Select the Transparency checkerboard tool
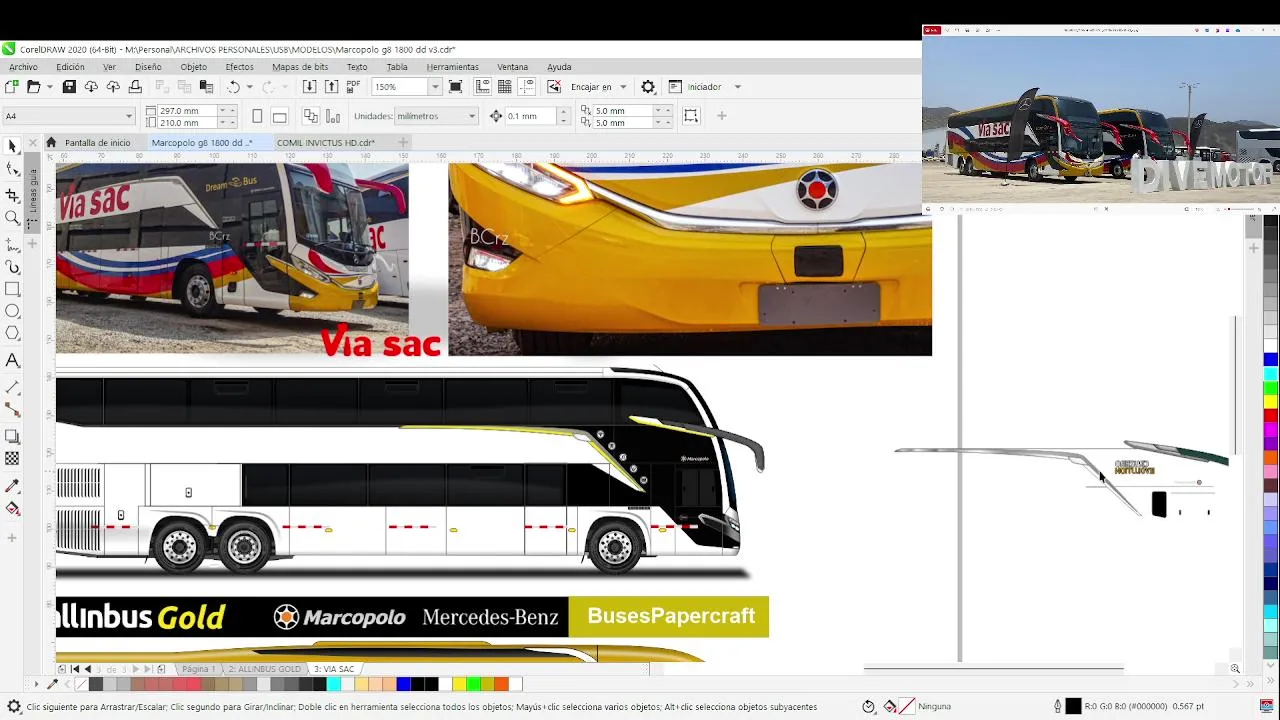This screenshot has width=1280, height=720. click(12, 459)
